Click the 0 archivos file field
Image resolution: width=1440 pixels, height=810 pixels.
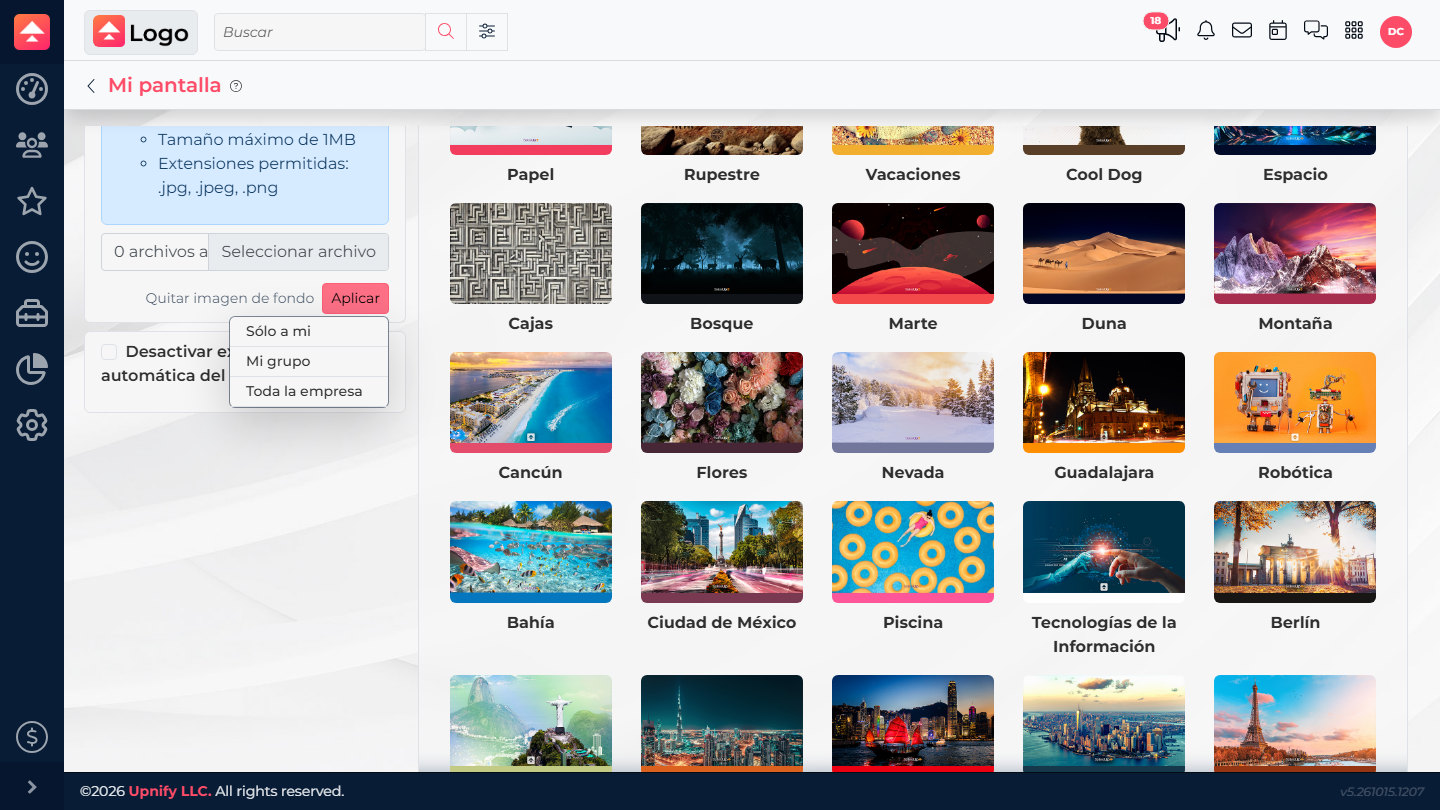[155, 252]
